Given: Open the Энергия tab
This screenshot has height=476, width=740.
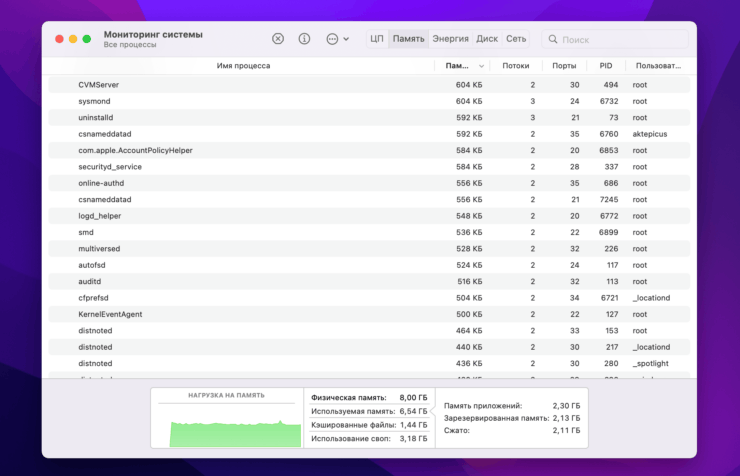Looking at the screenshot, I should 450,39.
